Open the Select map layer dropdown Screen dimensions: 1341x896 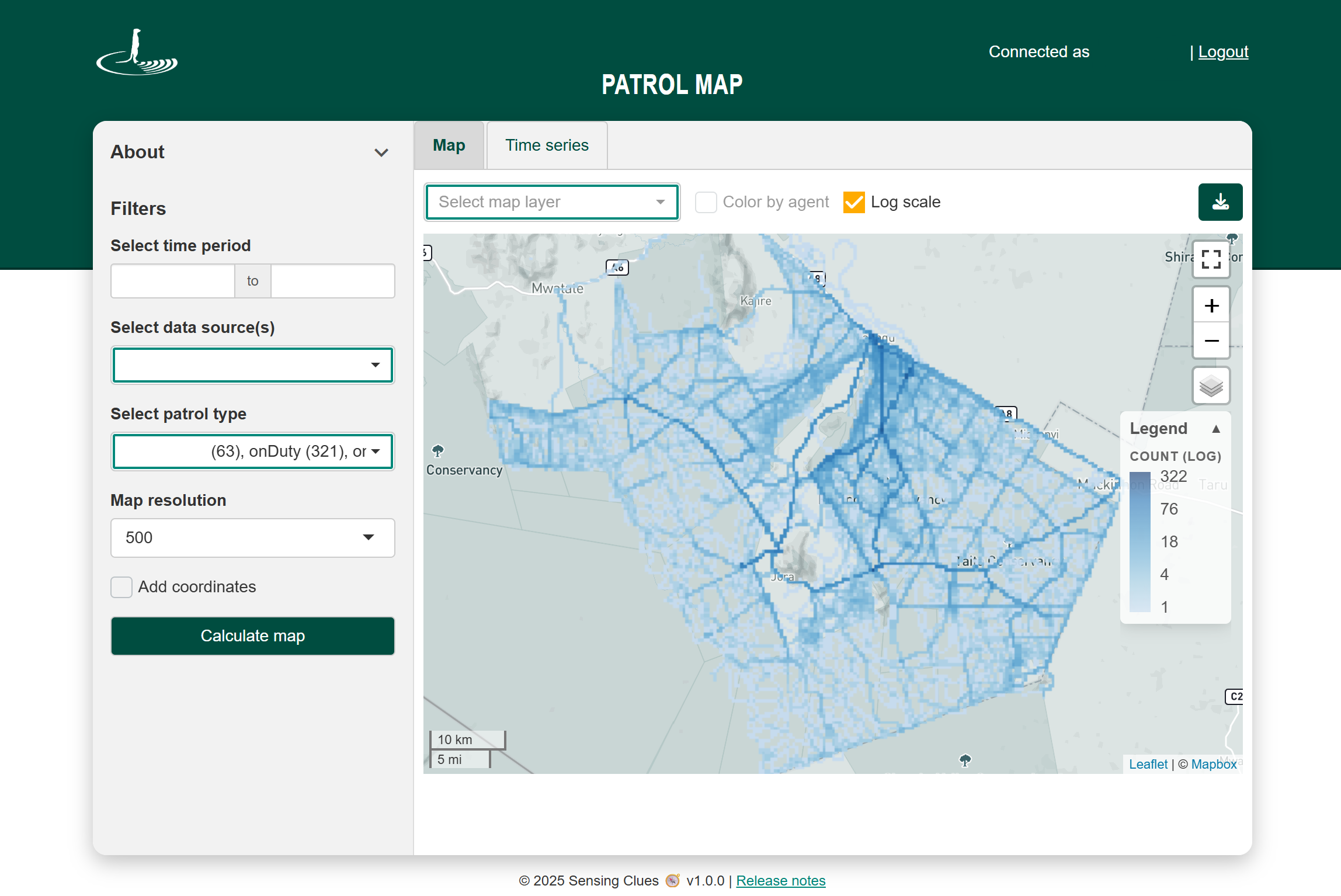pos(552,202)
